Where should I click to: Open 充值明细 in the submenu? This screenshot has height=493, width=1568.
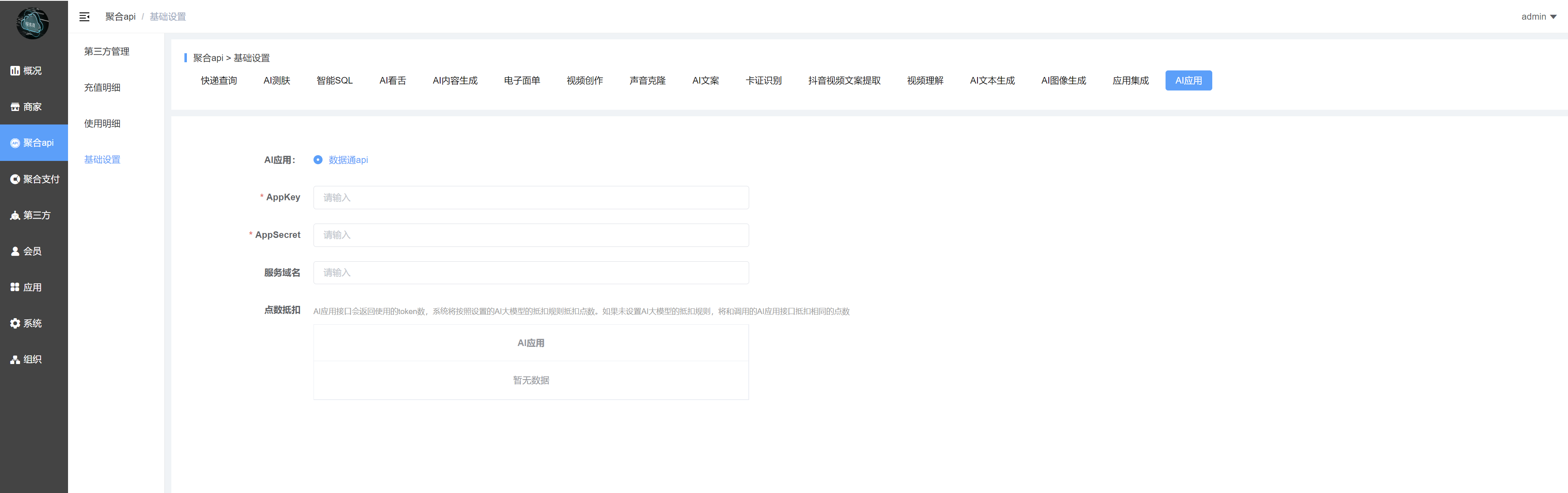(x=102, y=88)
